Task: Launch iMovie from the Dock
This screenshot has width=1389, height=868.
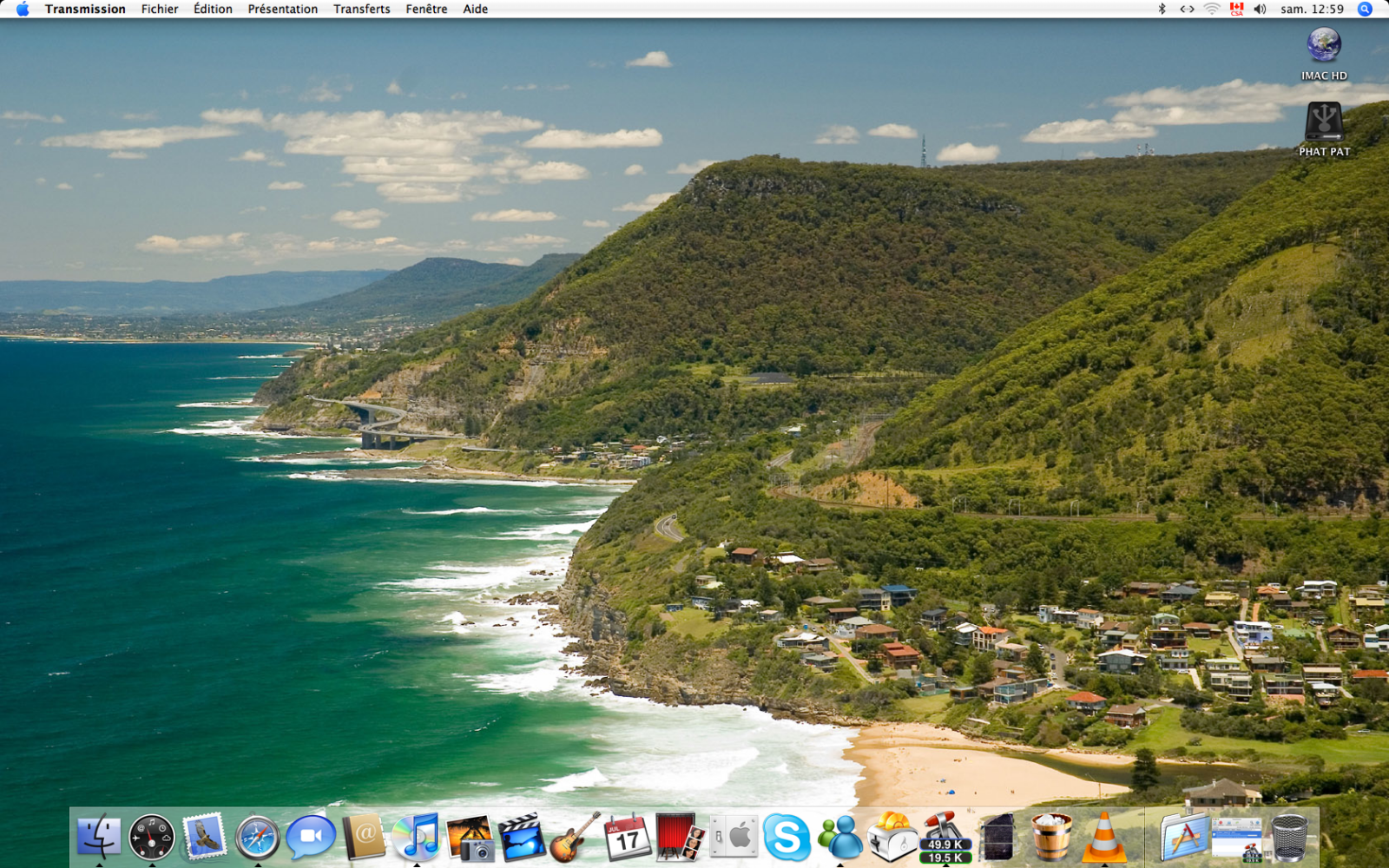Action: point(522,838)
